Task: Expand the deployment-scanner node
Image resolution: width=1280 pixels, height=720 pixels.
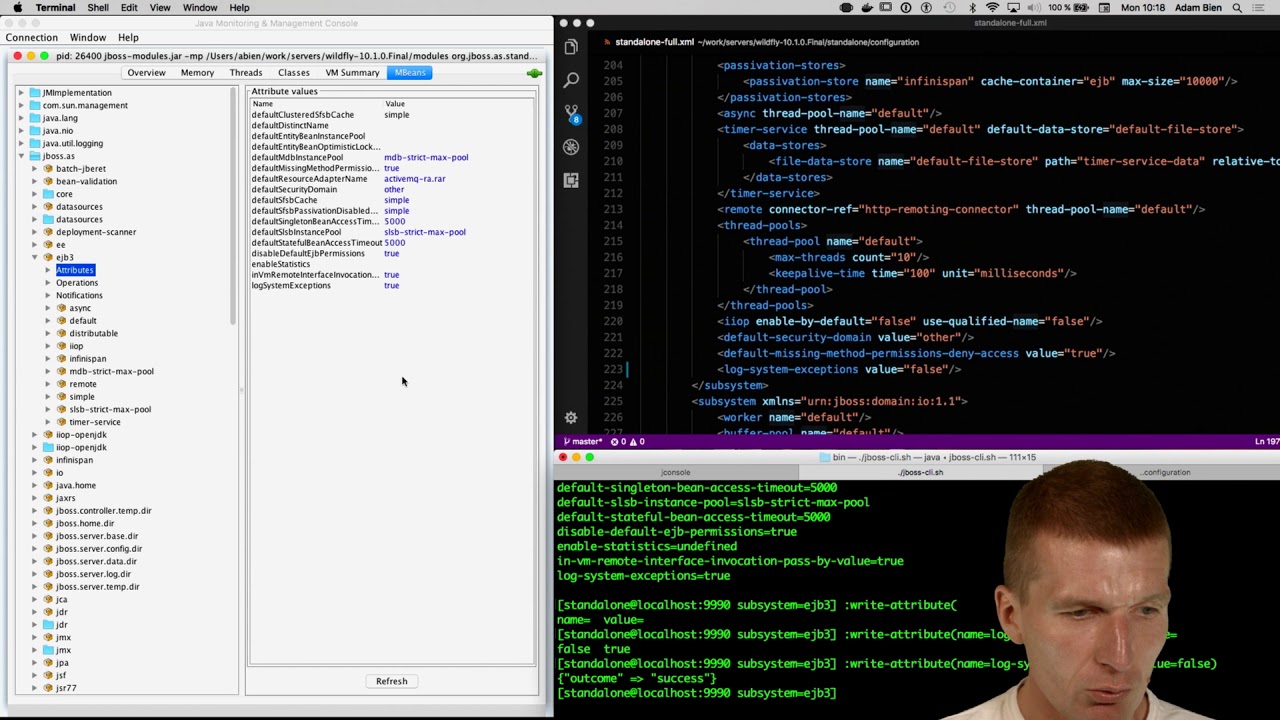Action: (34, 232)
